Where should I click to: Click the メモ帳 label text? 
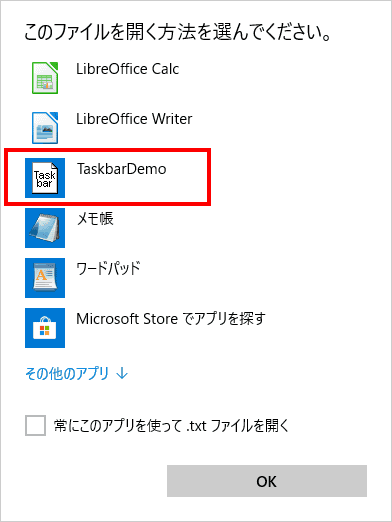95,219
